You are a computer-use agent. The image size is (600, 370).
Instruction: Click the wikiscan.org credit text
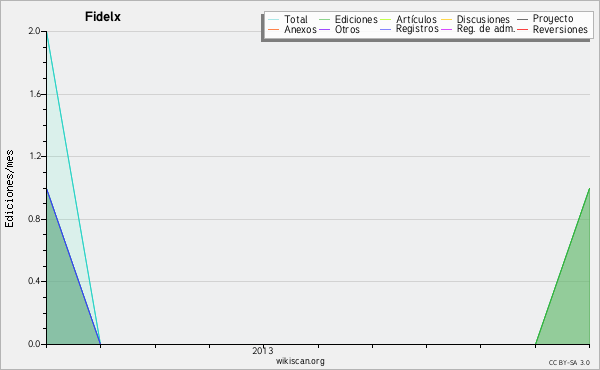pyautogui.click(x=300, y=361)
